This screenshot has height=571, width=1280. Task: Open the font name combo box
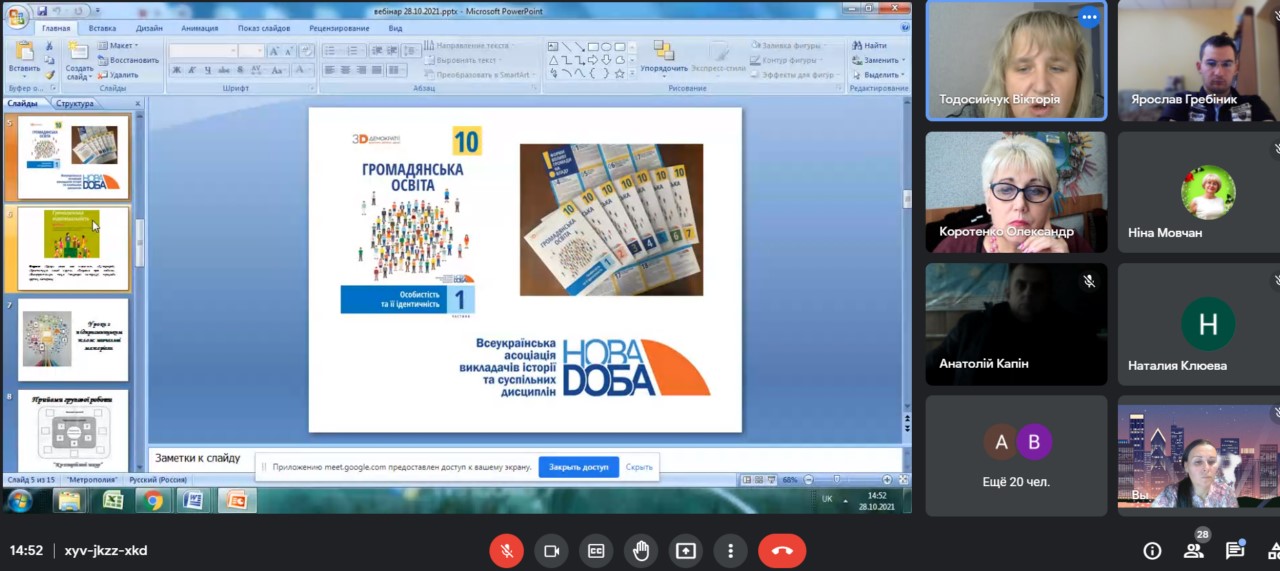[203, 51]
